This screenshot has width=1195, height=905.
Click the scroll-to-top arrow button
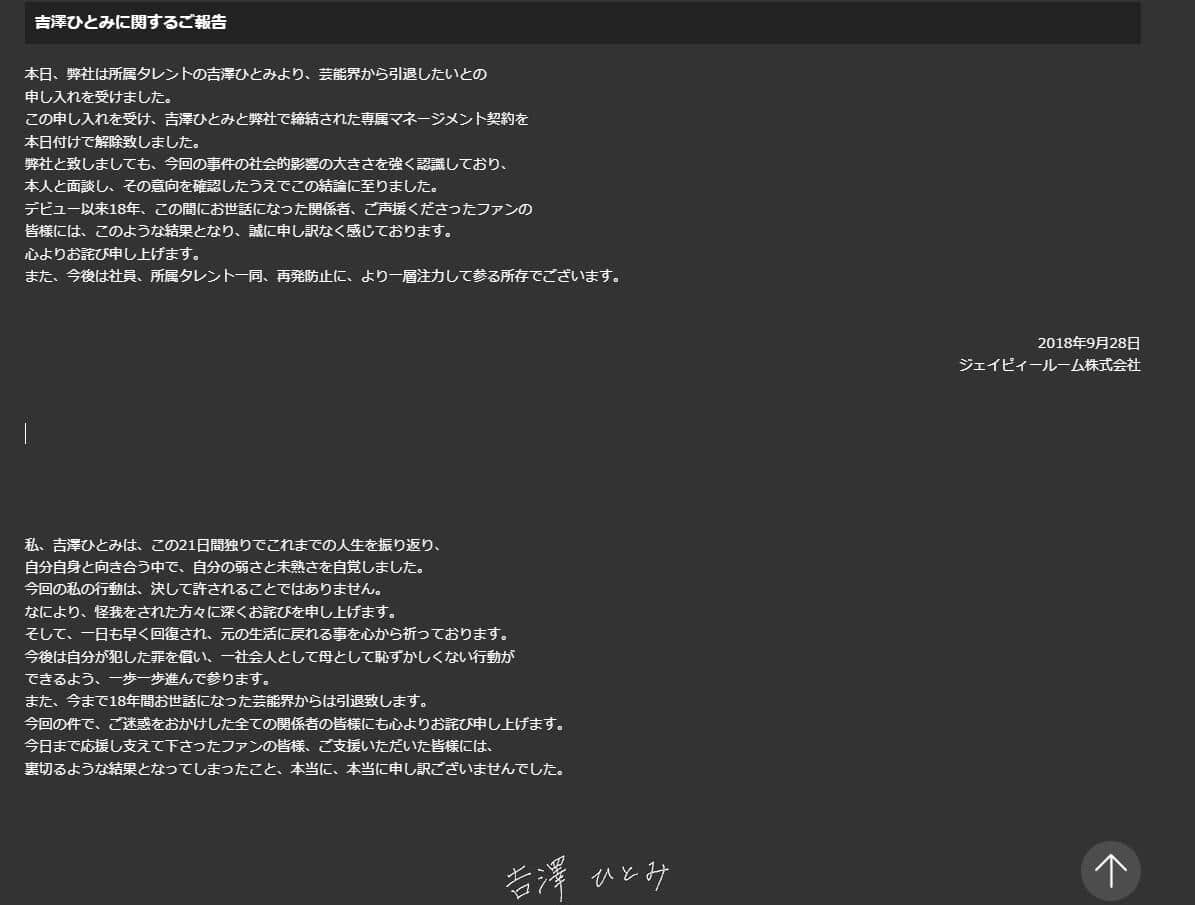click(1110, 870)
